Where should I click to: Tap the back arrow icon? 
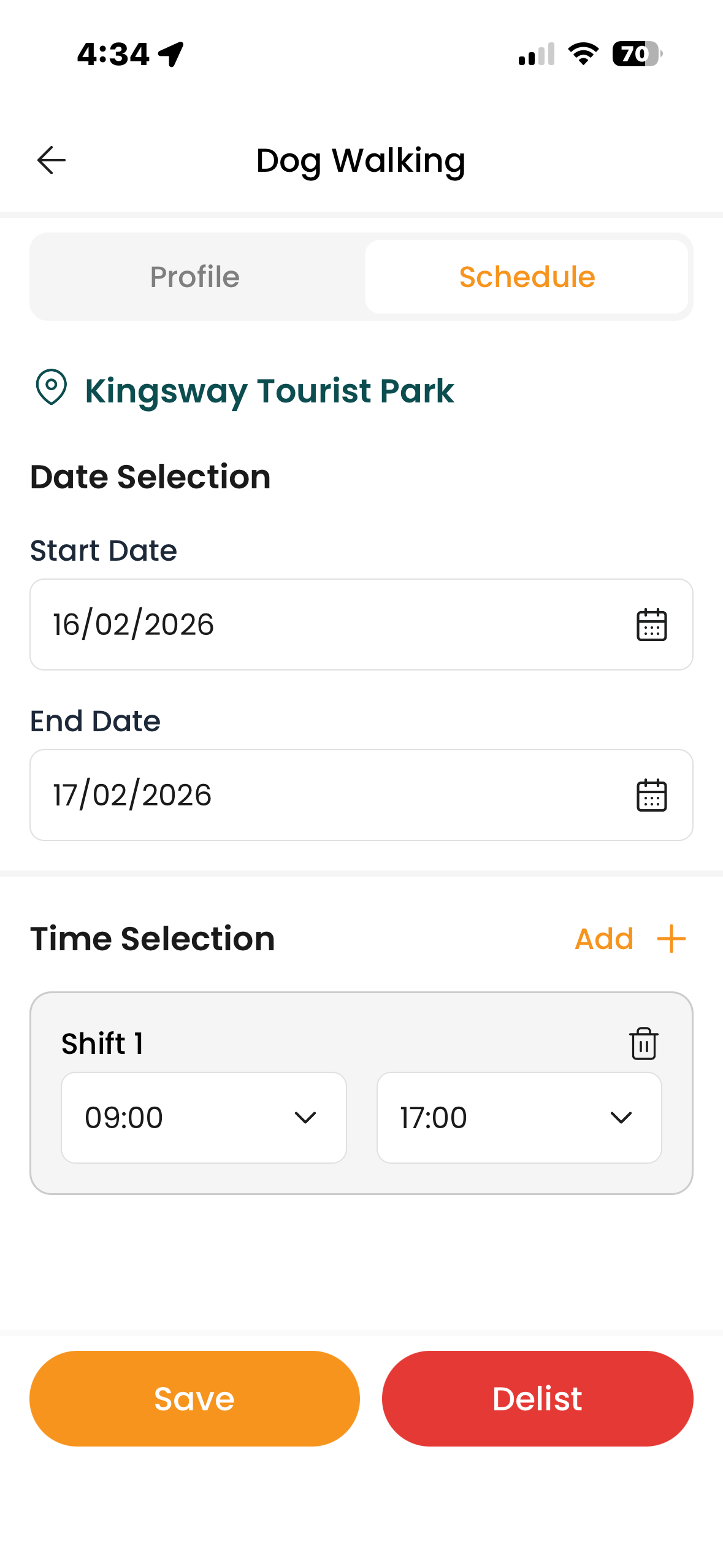52,161
